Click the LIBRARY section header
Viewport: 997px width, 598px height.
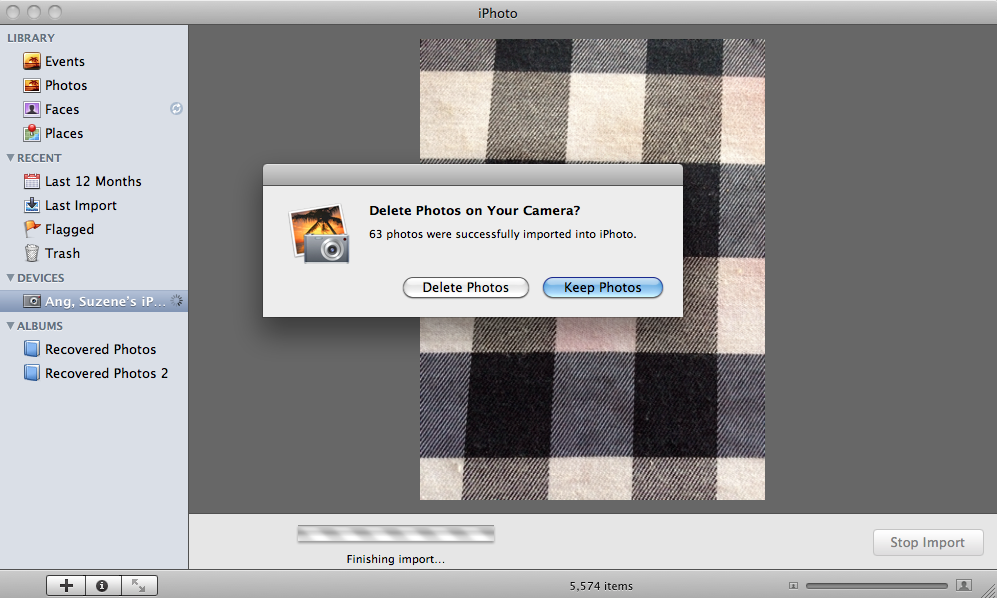[31, 38]
